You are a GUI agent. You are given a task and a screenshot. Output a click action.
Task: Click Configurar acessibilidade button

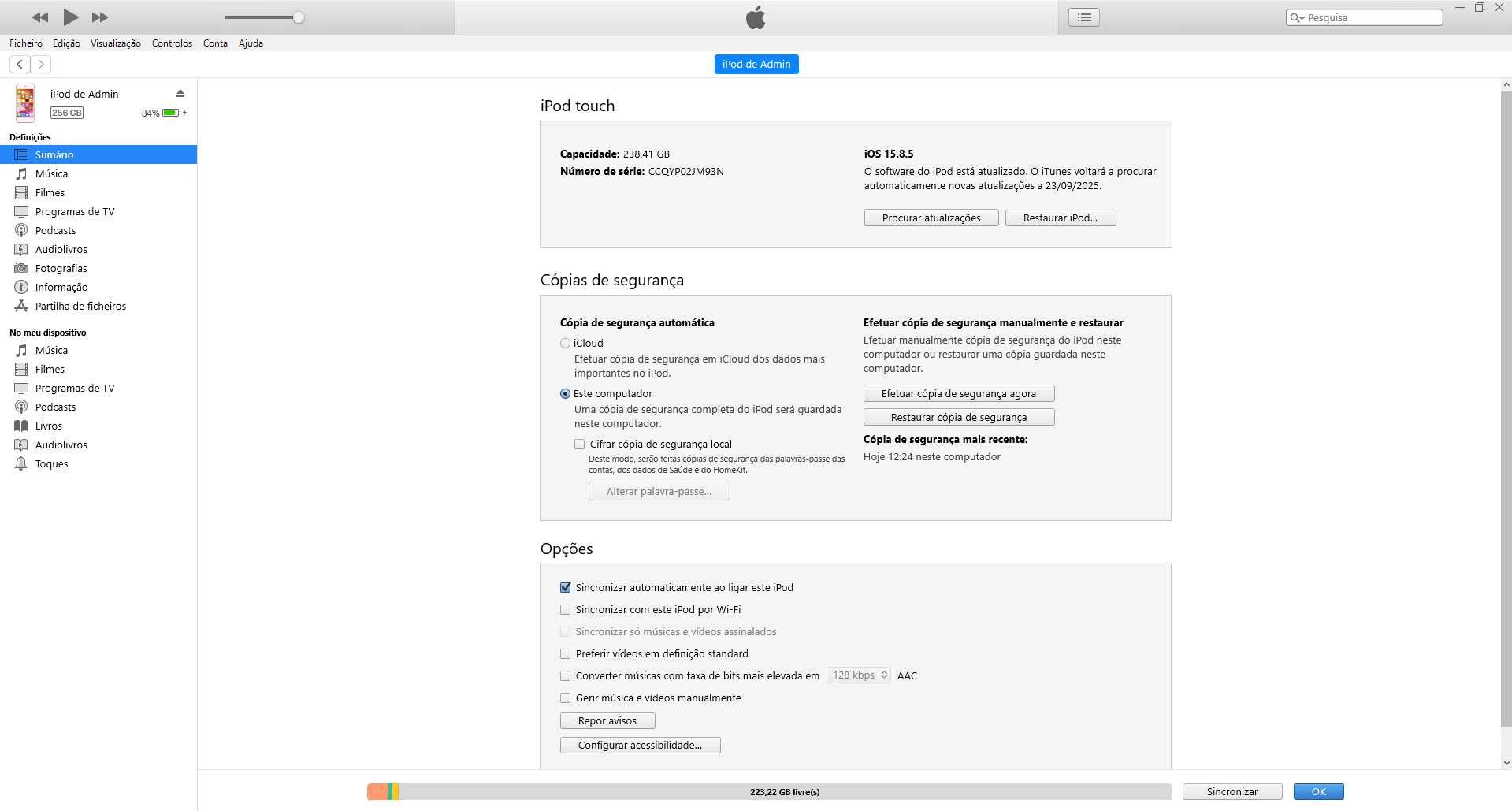click(x=641, y=745)
